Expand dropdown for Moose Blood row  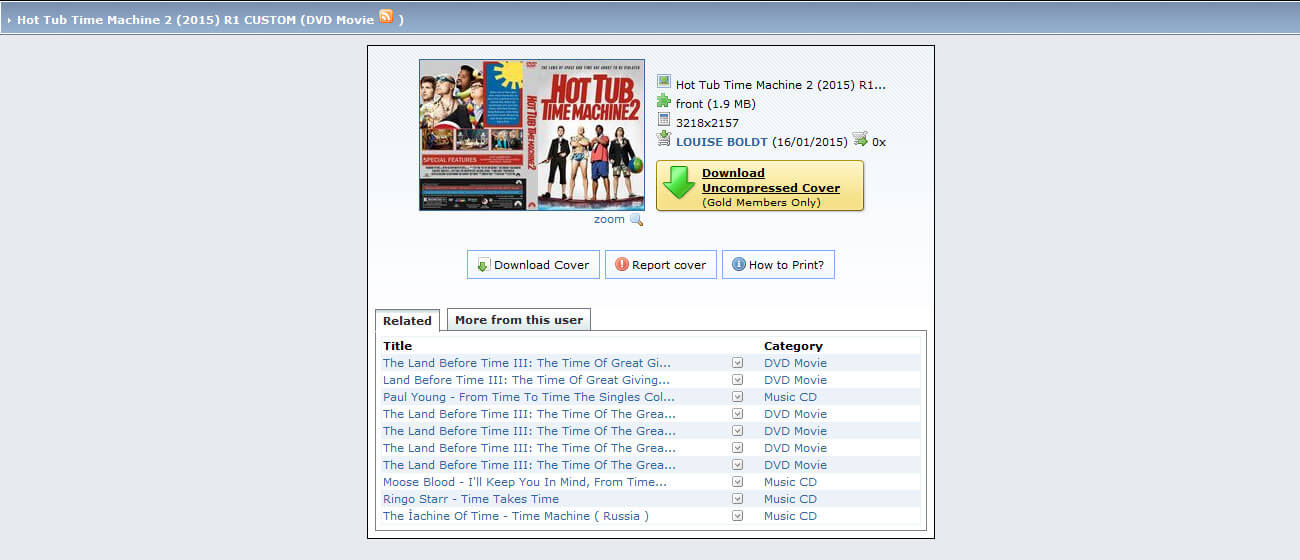tap(738, 482)
